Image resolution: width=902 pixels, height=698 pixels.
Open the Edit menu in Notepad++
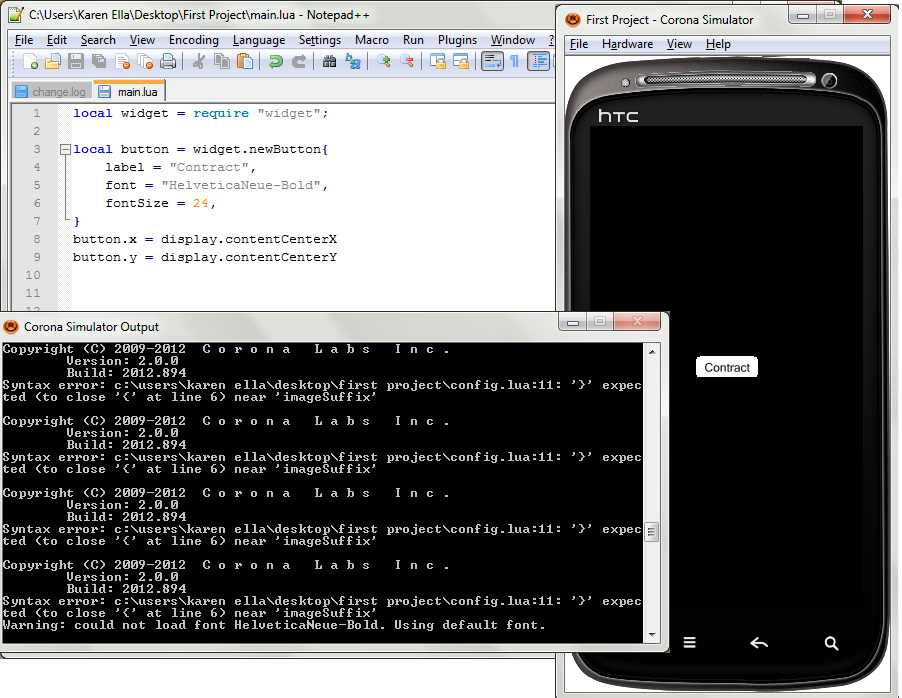pyautogui.click(x=57, y=40)
